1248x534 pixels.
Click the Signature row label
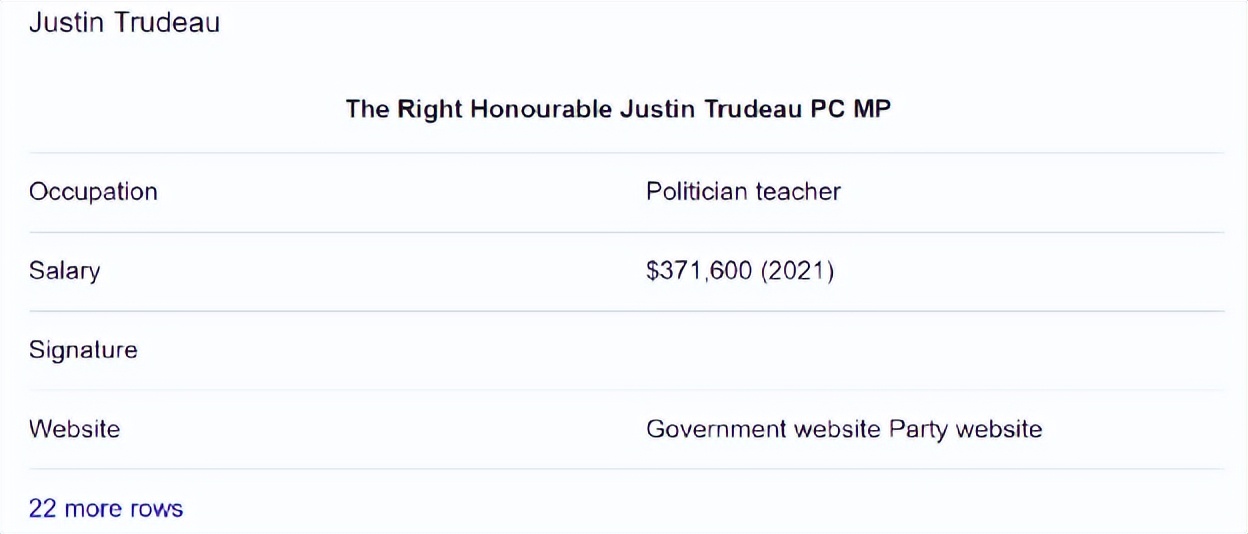(83, 350)
